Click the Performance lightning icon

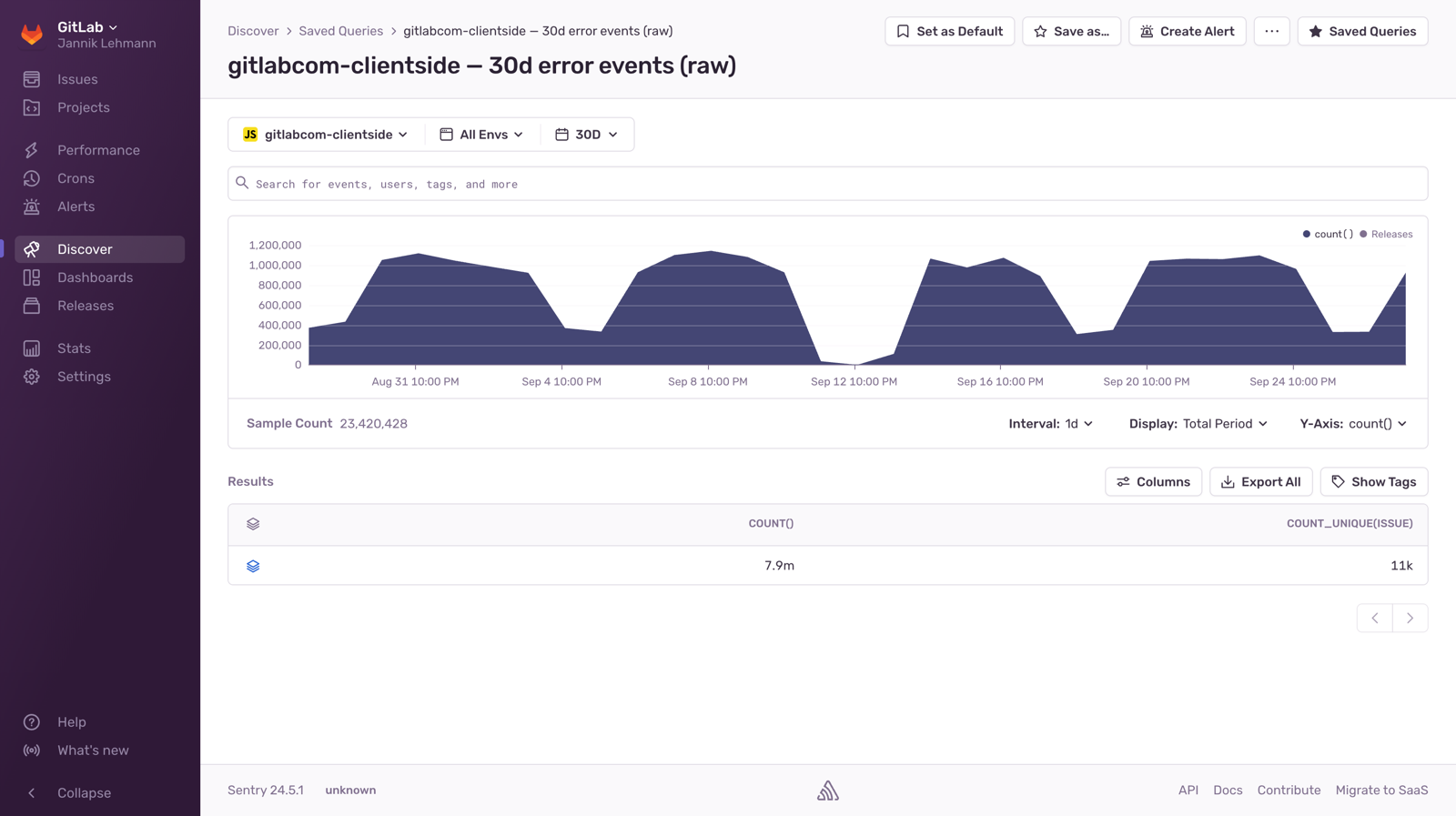tap(32, 150)
